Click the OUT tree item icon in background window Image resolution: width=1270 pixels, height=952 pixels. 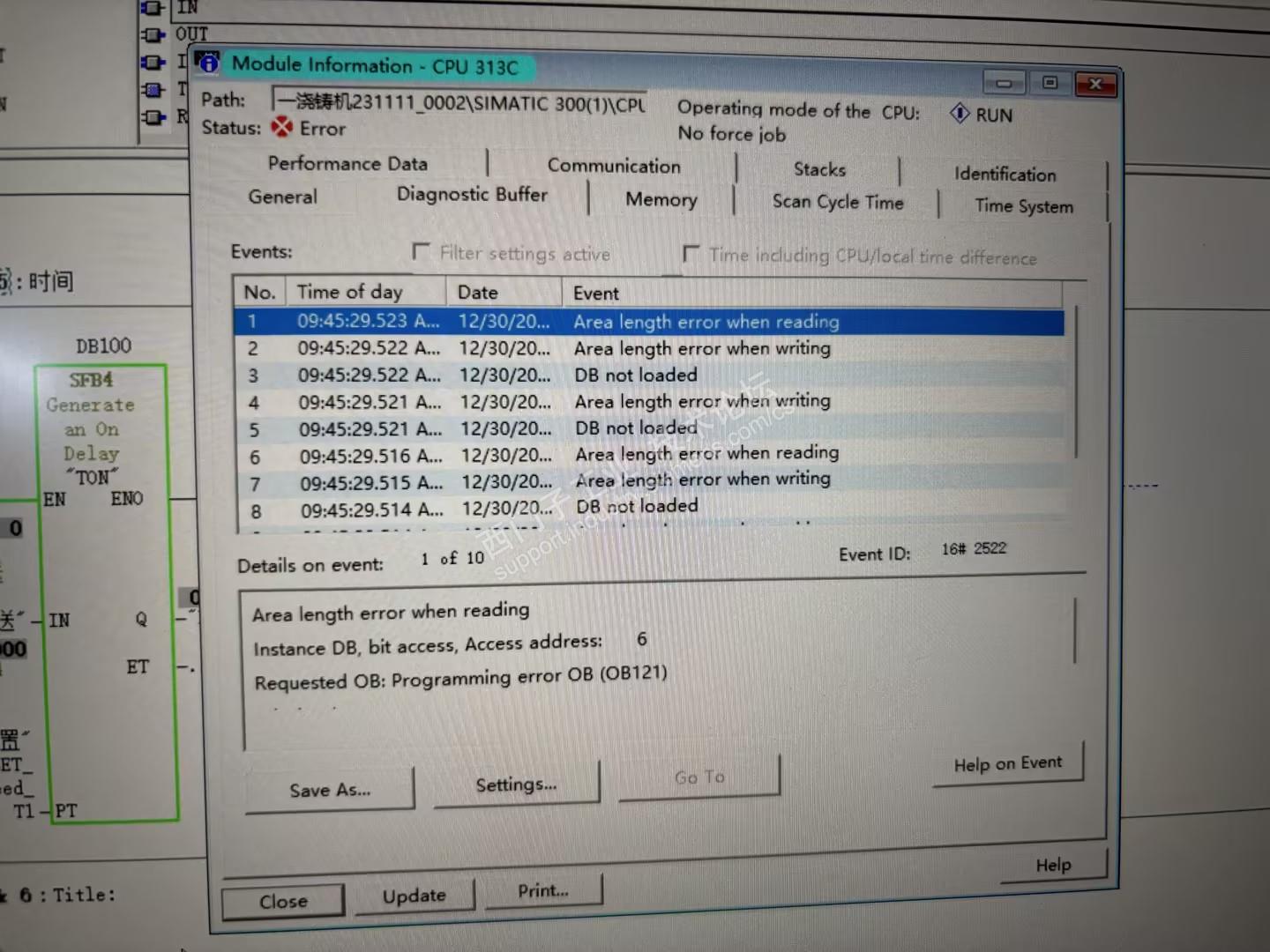point(153,35)
